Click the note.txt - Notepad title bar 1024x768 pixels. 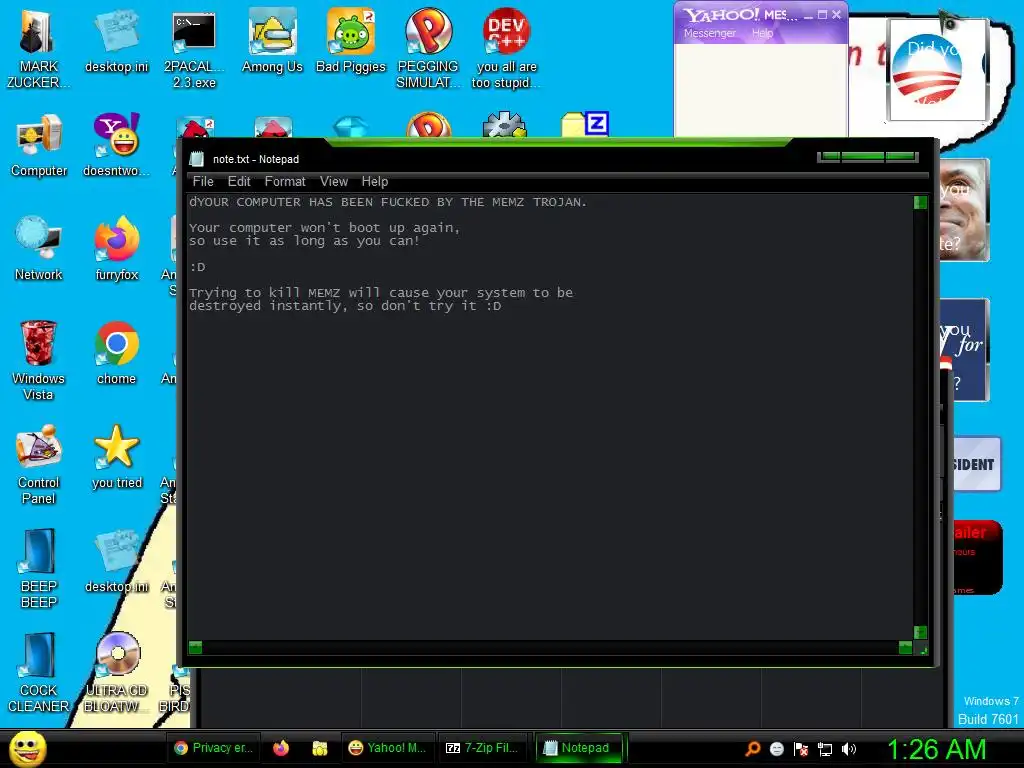496,159
